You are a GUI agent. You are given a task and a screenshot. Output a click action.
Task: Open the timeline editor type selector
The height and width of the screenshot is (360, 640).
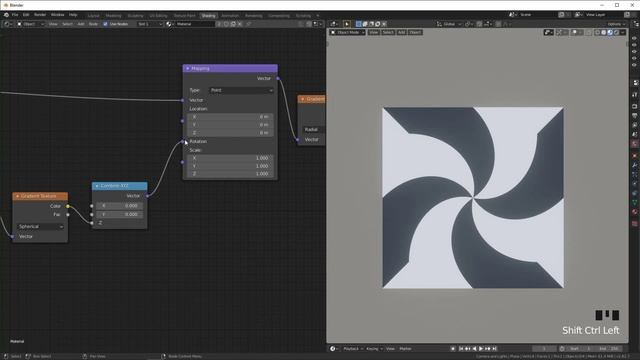point(333,349)
